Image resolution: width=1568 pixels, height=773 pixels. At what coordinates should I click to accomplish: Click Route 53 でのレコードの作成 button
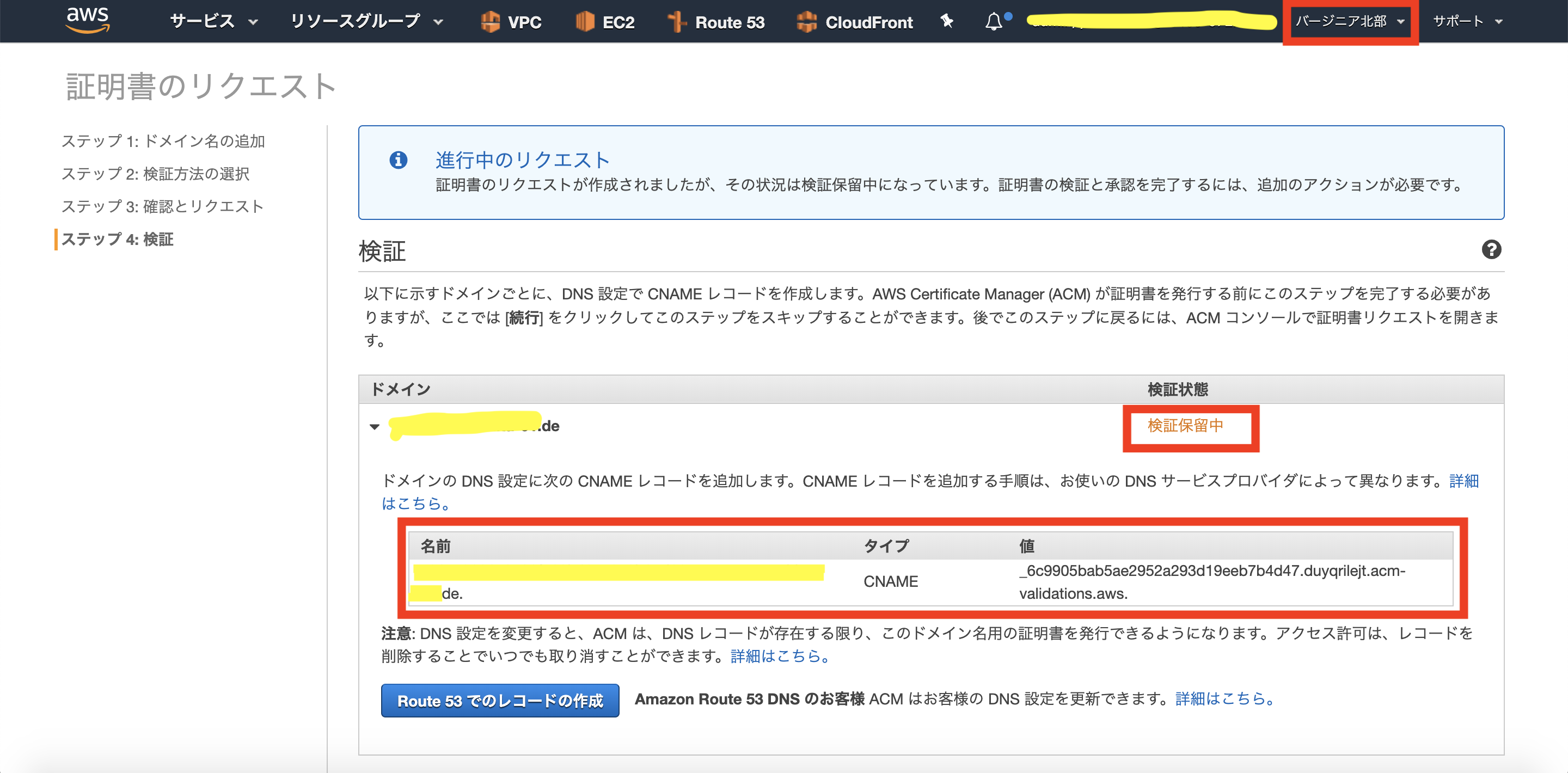click(x=500, y=701)
